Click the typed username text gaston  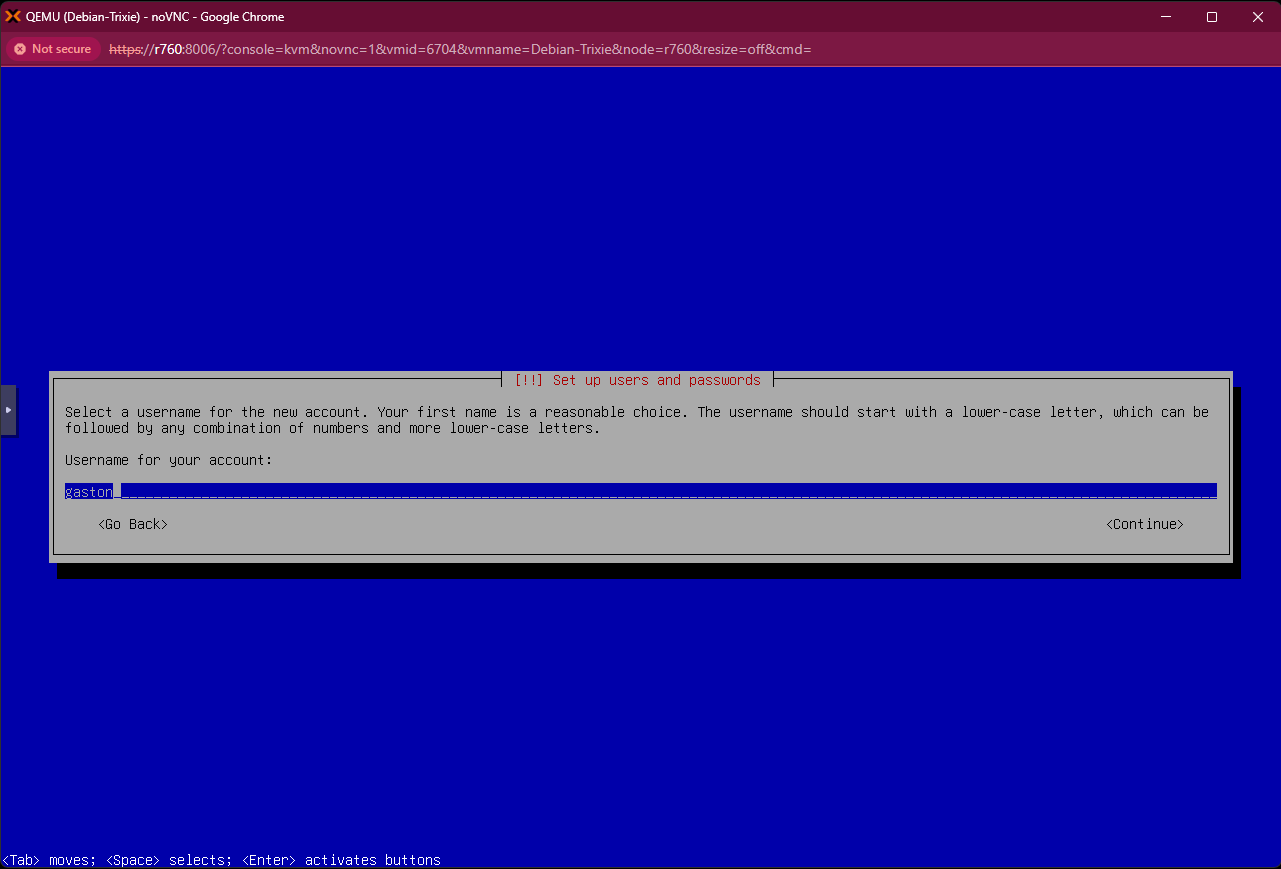coord(89,491)
